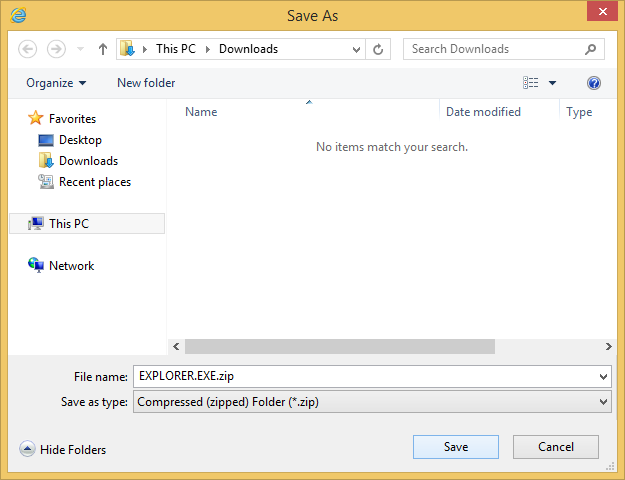
Task: Select Network in the navigation pane
Action: tap(71, 266)
